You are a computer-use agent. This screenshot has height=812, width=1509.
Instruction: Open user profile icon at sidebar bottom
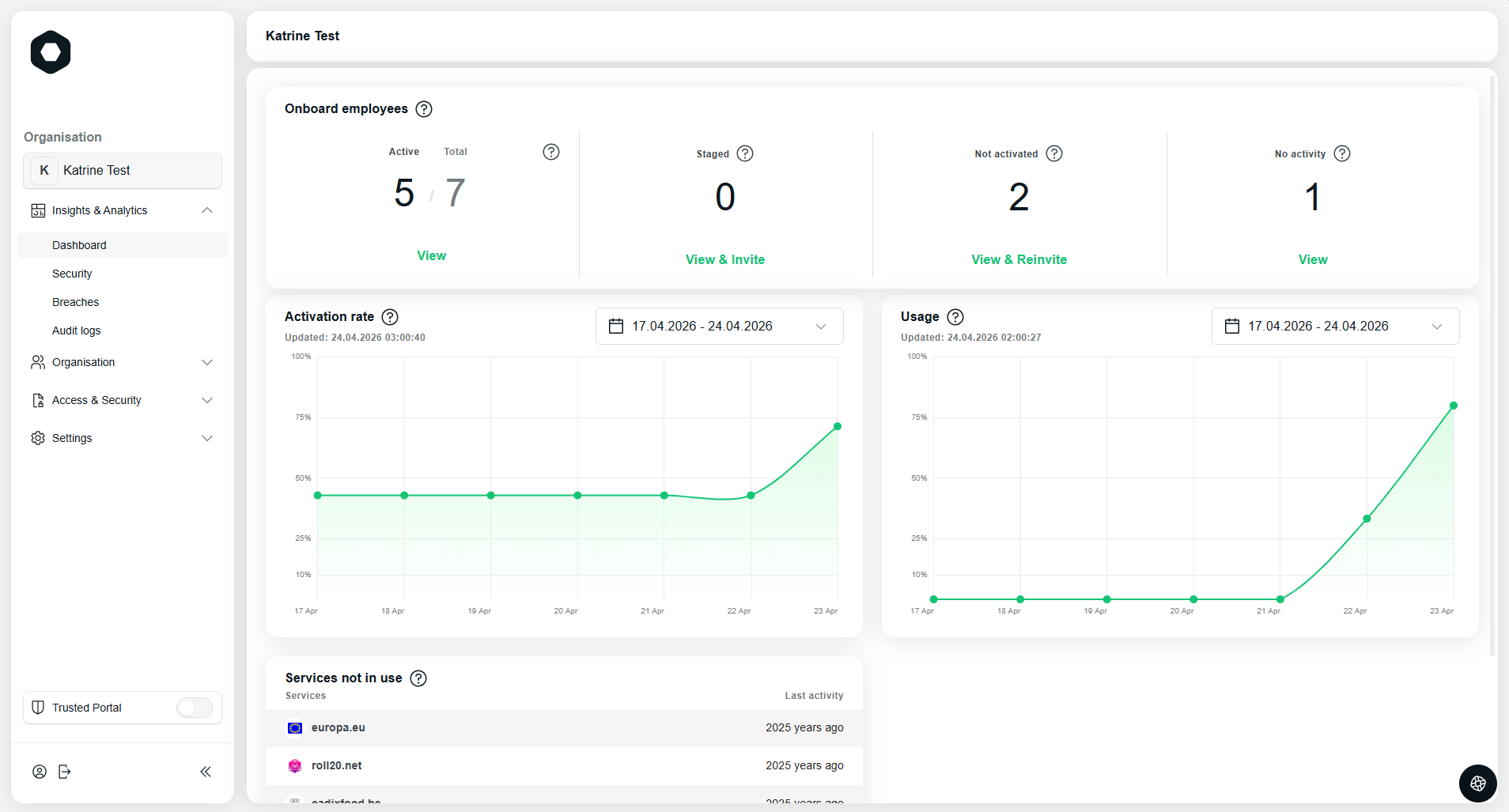40,772
